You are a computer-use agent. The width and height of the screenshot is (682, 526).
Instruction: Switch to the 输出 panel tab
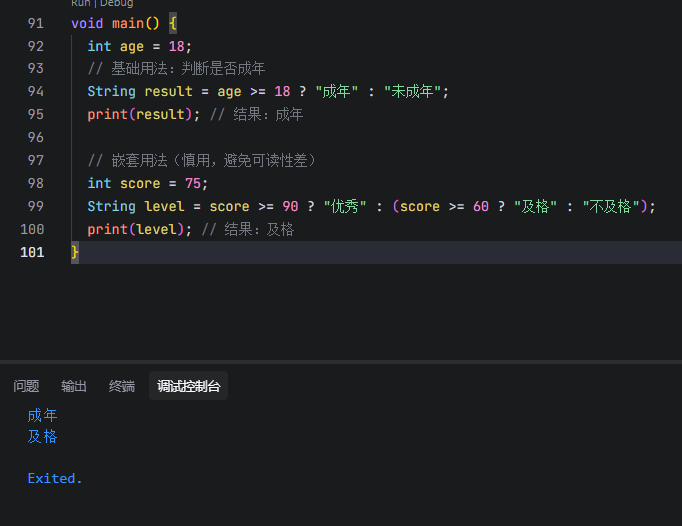click(74, 386)
